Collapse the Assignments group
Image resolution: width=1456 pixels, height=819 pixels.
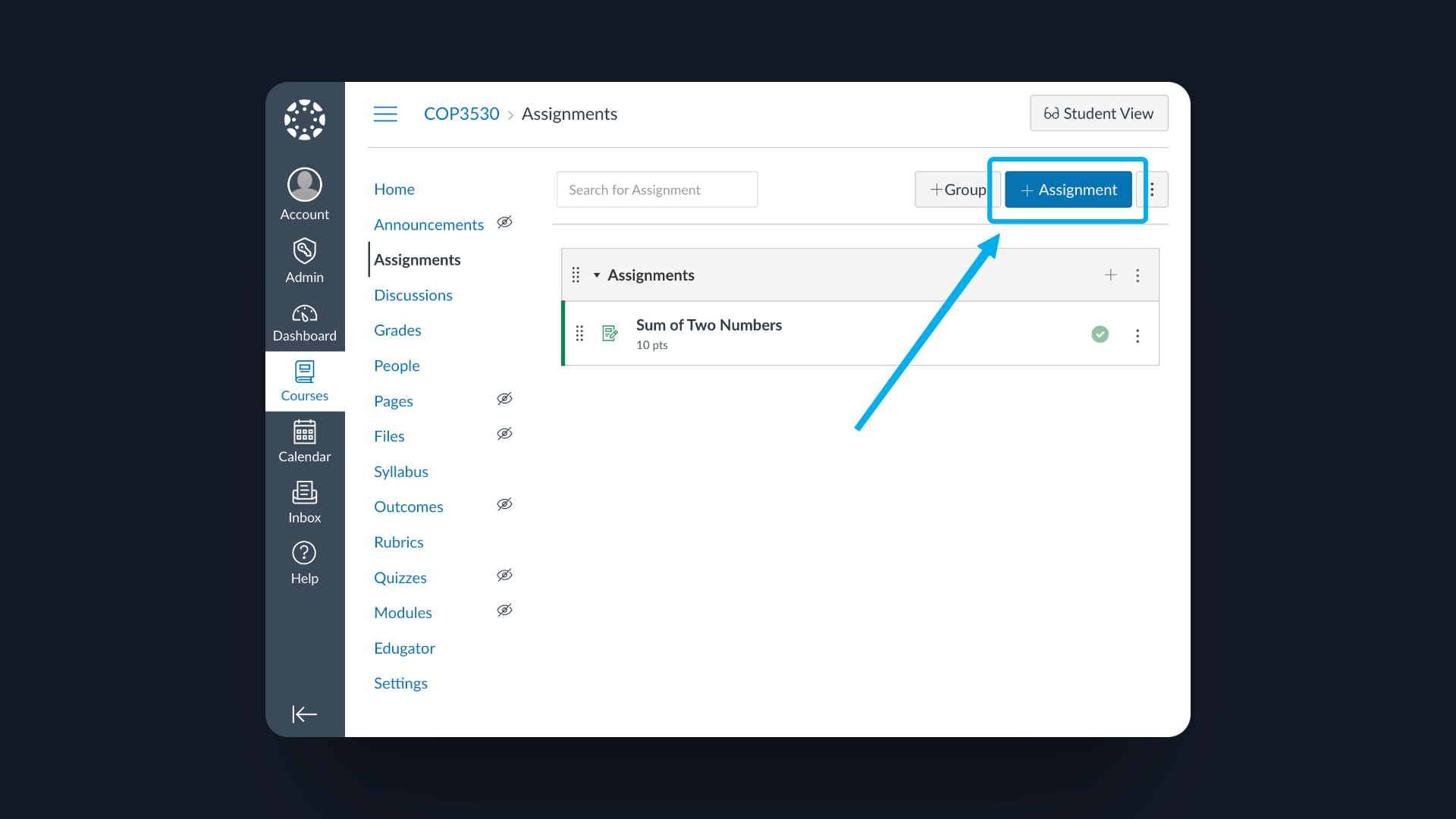coord(596,275)
